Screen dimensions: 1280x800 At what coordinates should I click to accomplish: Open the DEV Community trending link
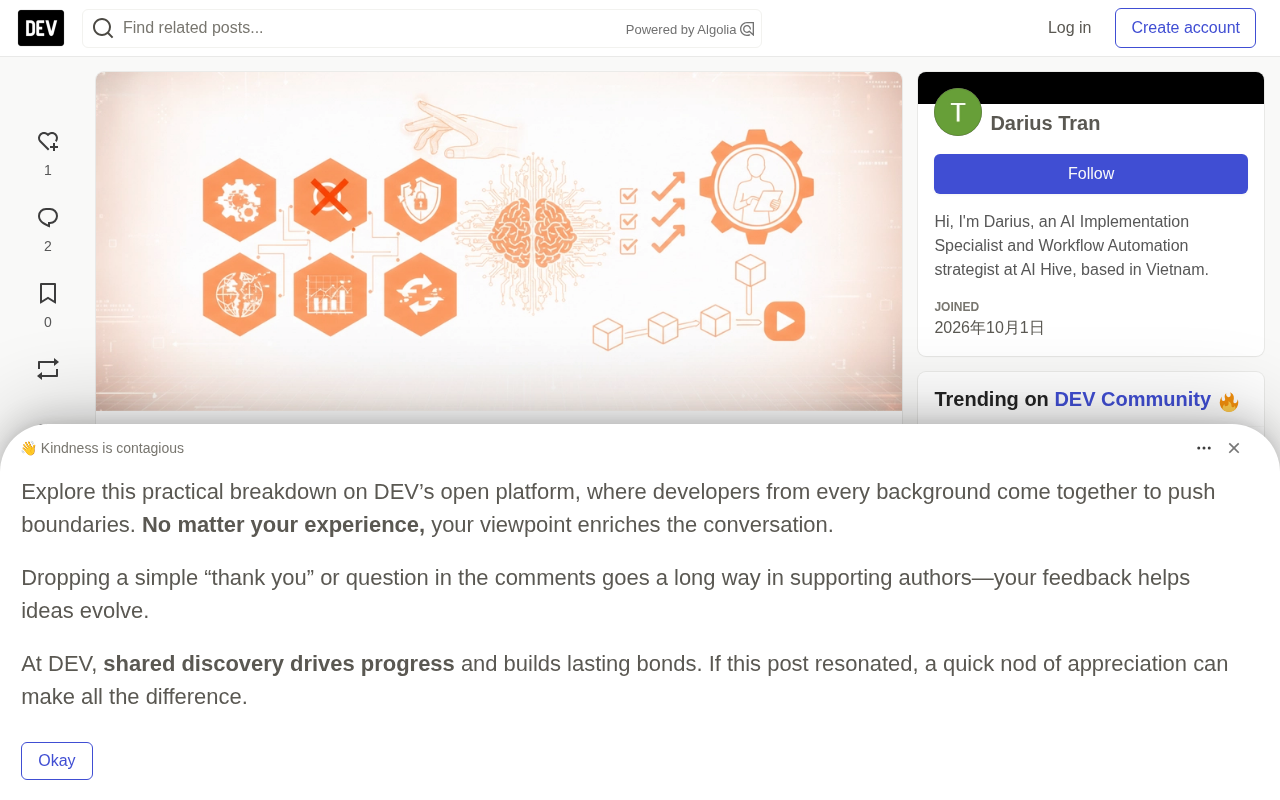(x=1132, y=399)
